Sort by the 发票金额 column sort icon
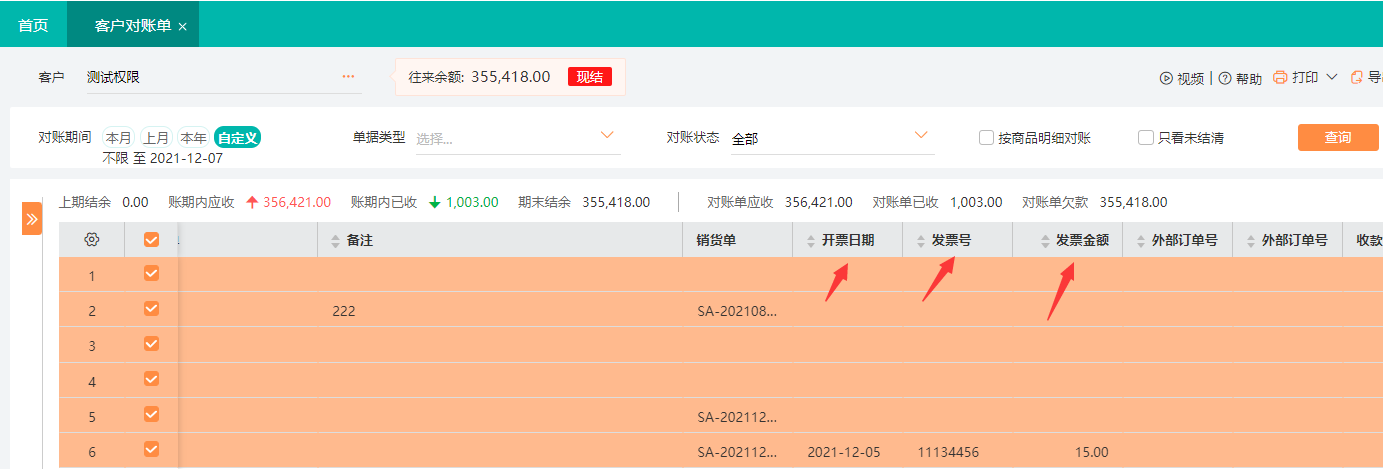1383x469 pixels. pyautogui.click(x=1045, y=241)
